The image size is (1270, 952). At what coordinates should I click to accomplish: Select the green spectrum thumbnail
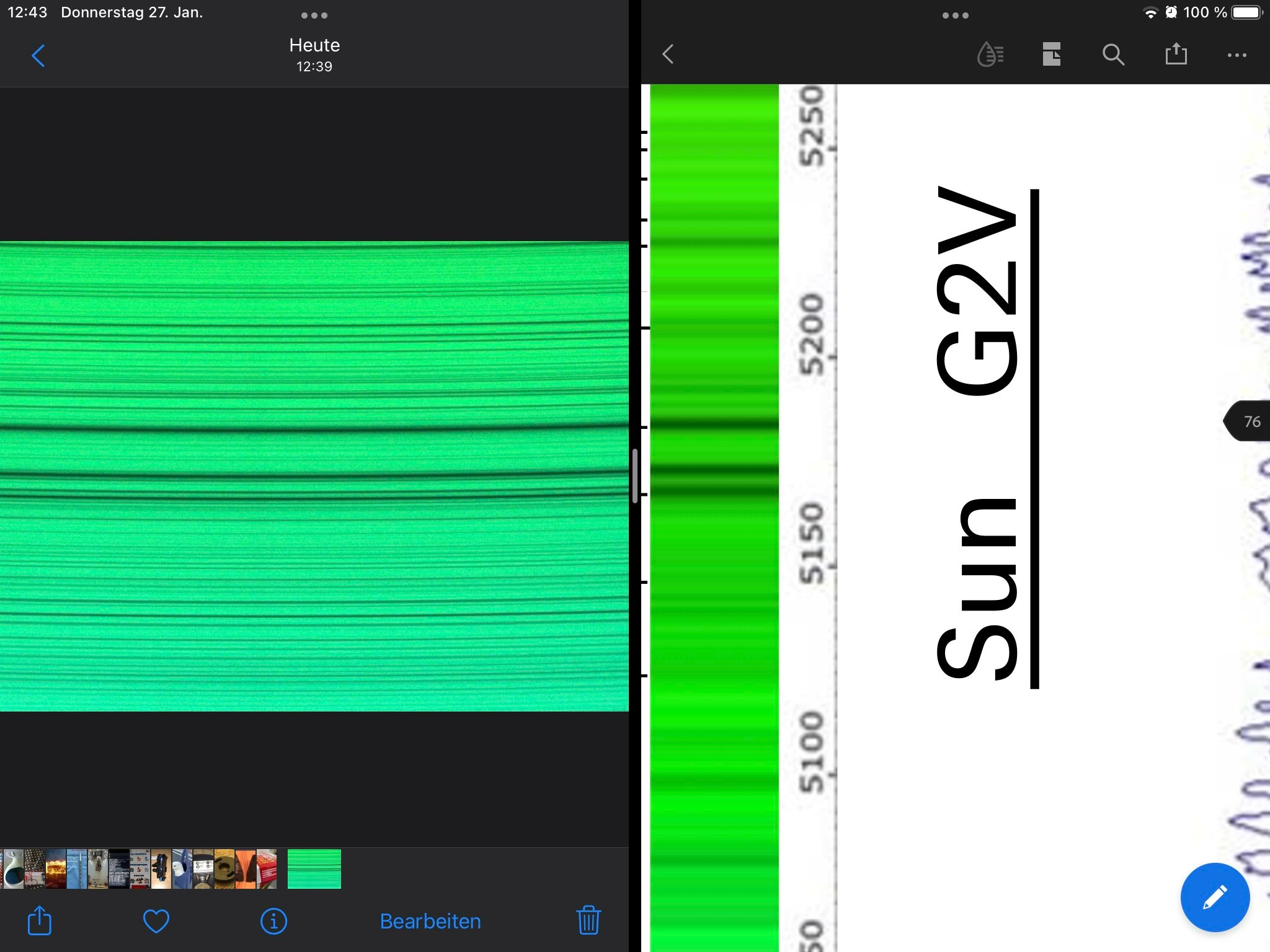[x=314, y=868]
